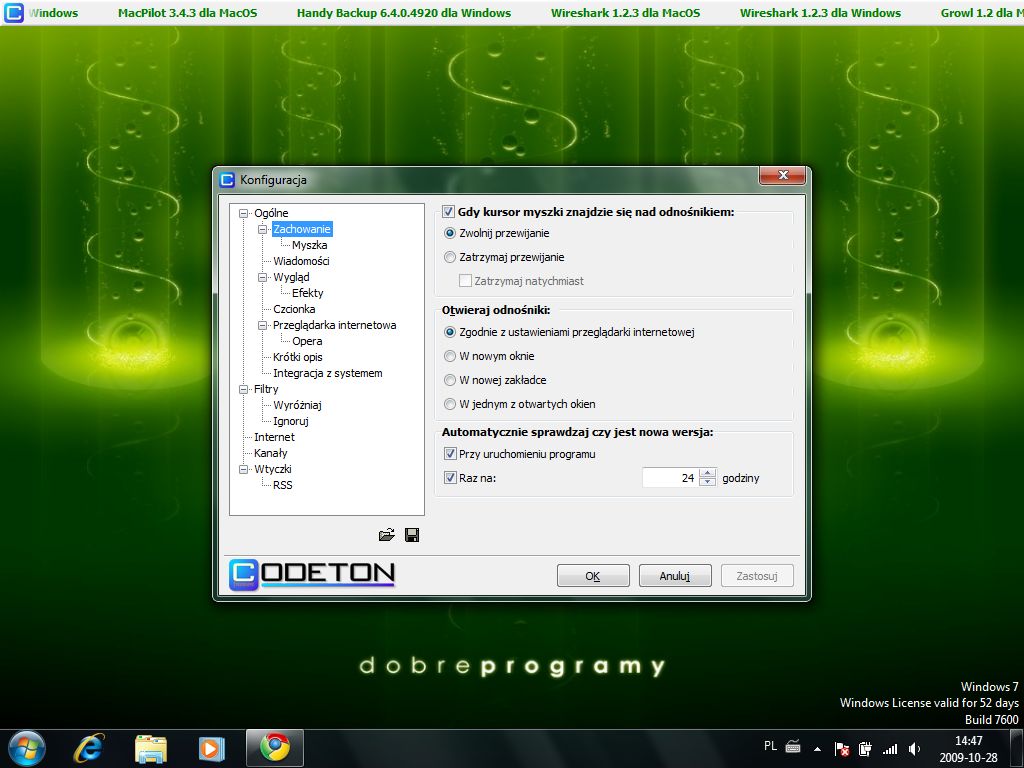Select Krótki opis in the settings tree

298,357
